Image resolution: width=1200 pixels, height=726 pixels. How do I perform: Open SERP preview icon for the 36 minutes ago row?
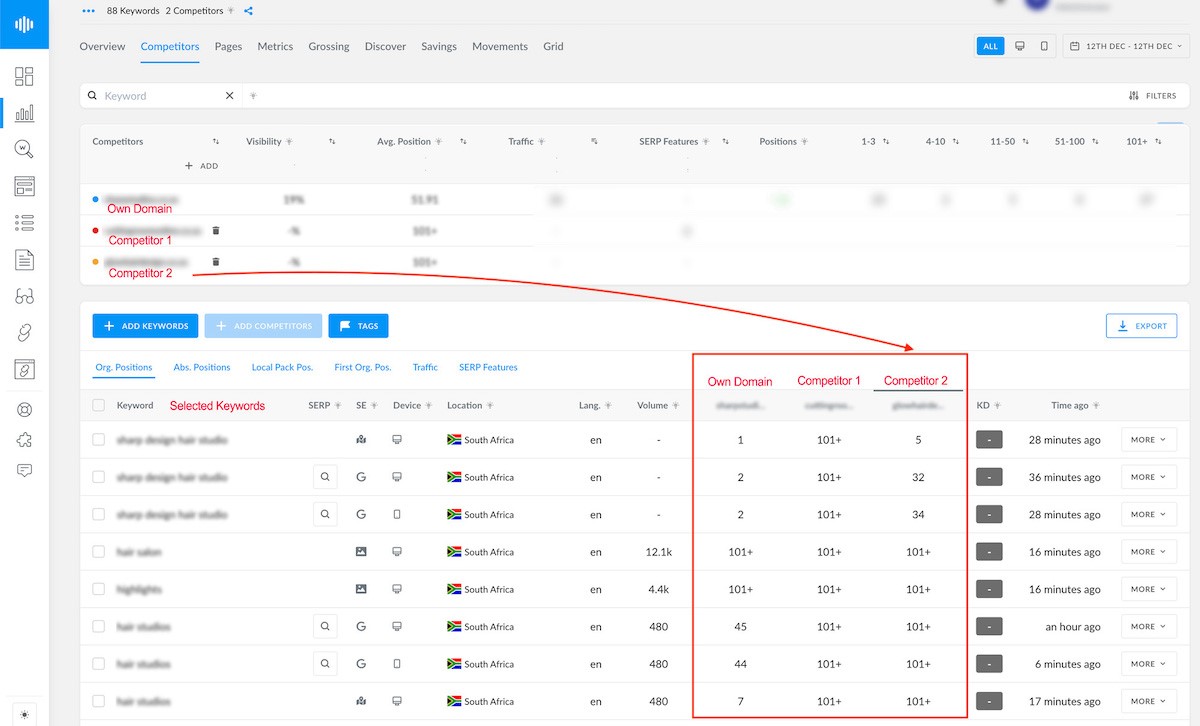(x=325, y=477)
